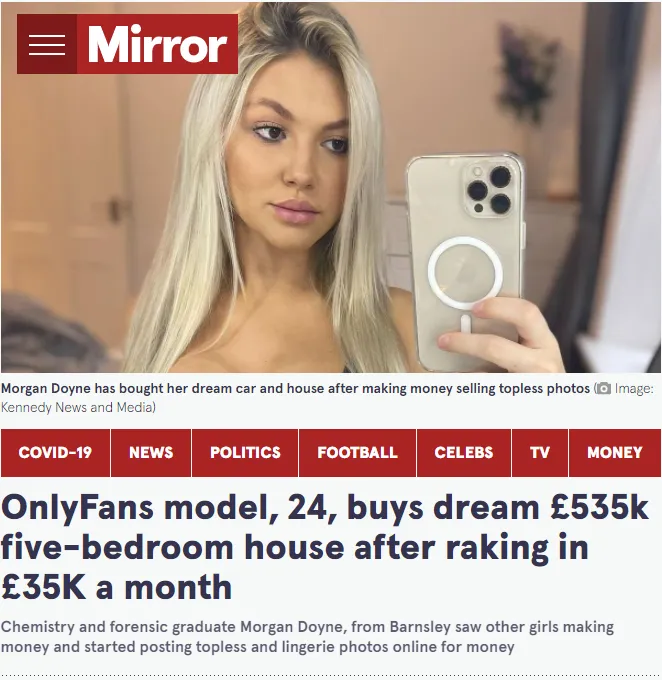
Task: Click the £35K a month headline line
Action: pos(116,587)
